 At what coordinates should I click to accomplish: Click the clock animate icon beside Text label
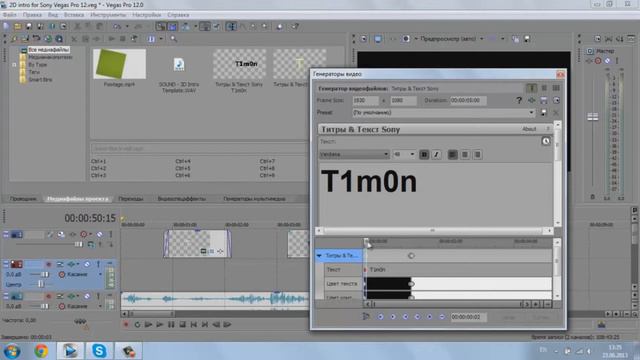546,141
